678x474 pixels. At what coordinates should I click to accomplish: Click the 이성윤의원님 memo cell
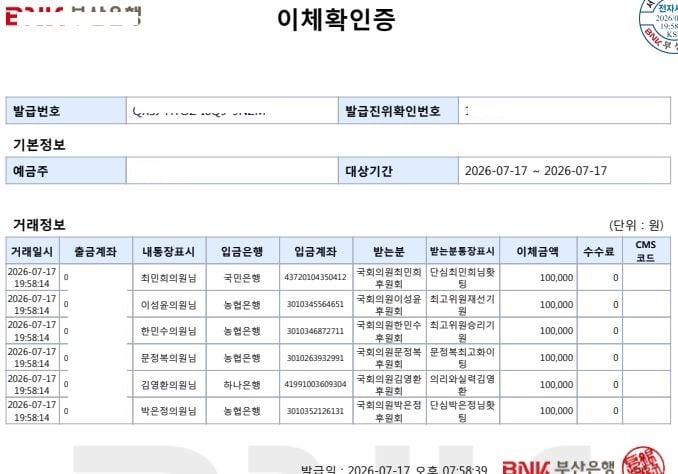169,304
